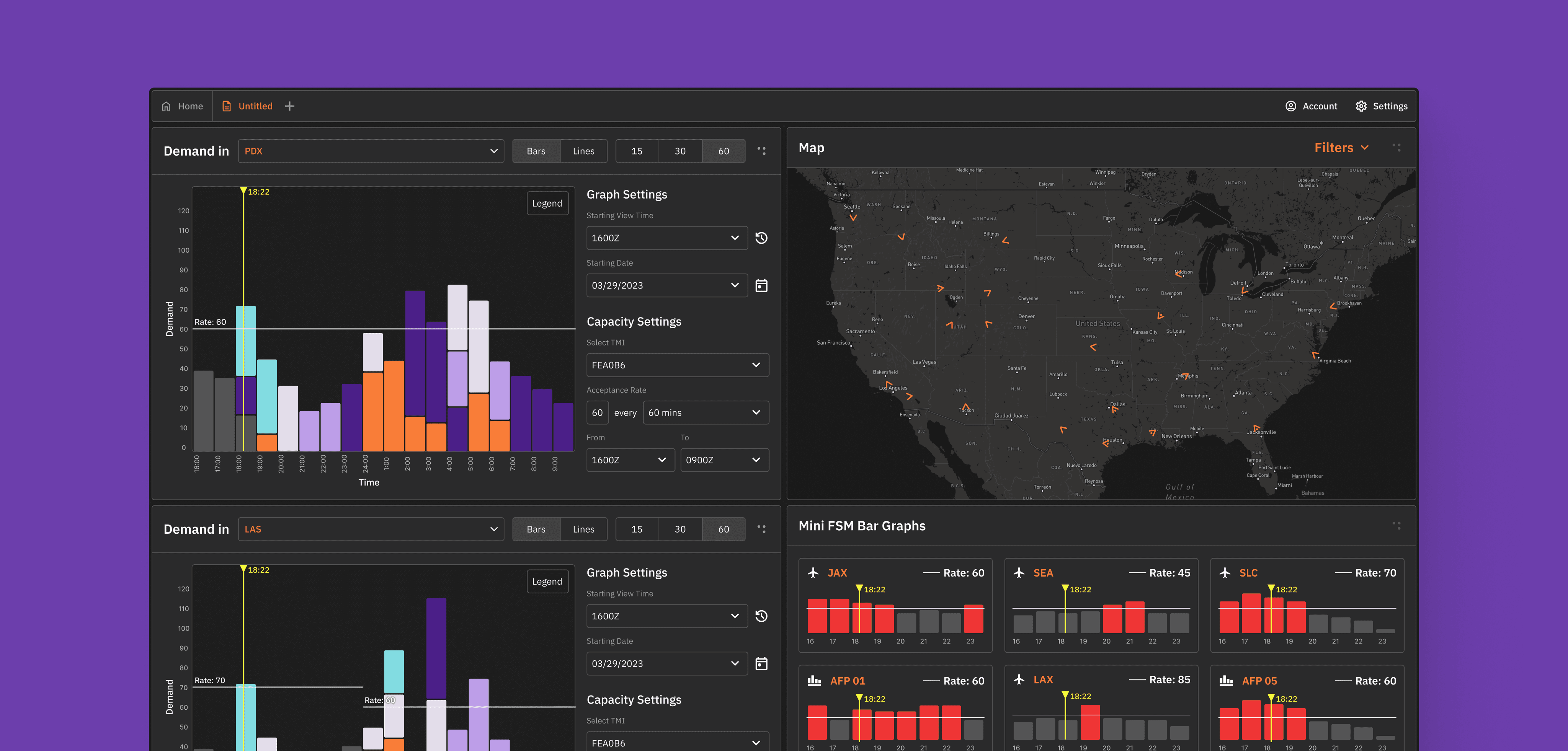Select the 30 minute interval for LAS demand
This screenshot has width=1568, height=751.
click(680, 529)
